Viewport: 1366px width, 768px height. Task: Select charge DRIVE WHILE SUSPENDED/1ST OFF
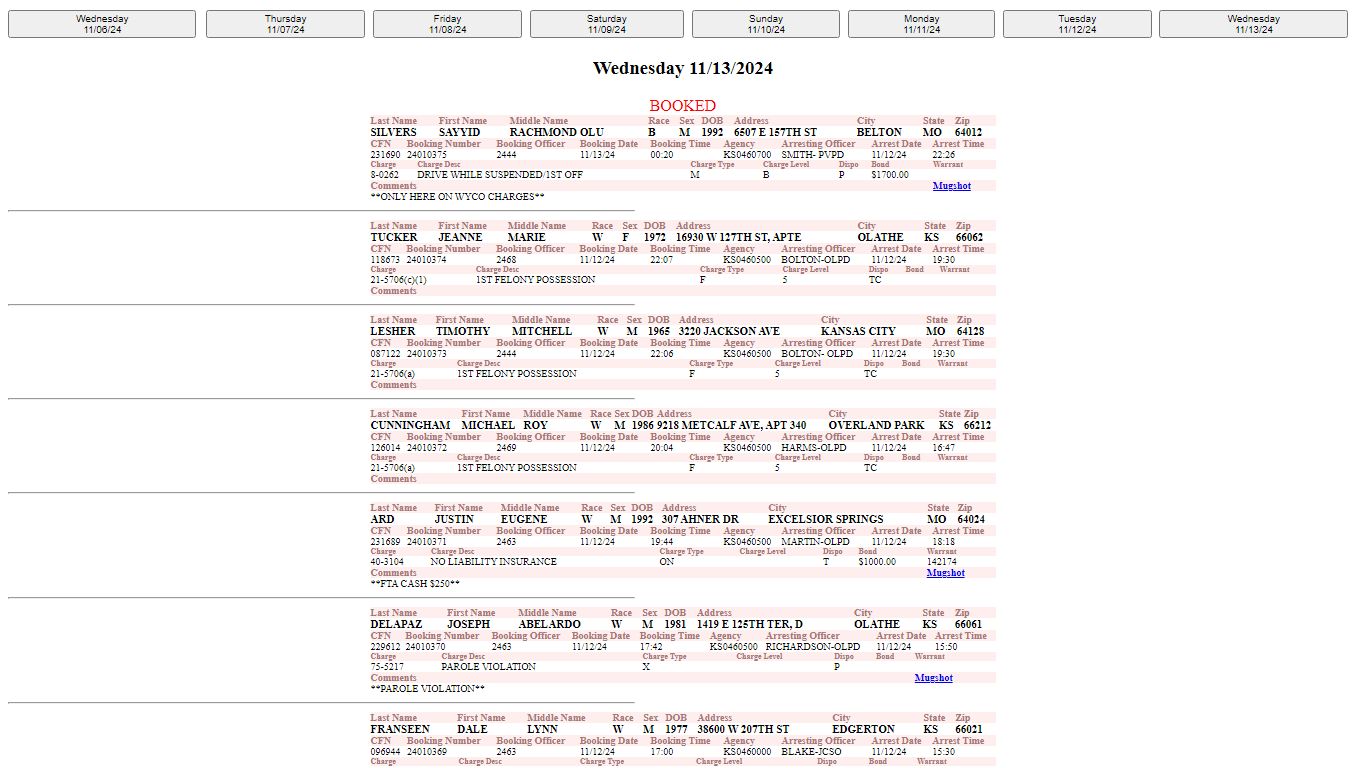(x=500, y=175)
